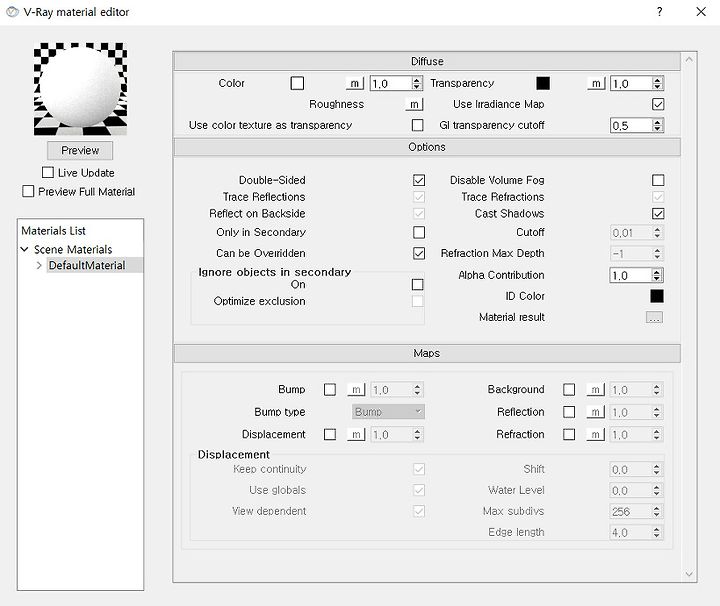Image resolution: width=720 pixels, height=606 pixels.
Task: Enable Disable Volume Fog checkbox
Action: coord(658,180)
